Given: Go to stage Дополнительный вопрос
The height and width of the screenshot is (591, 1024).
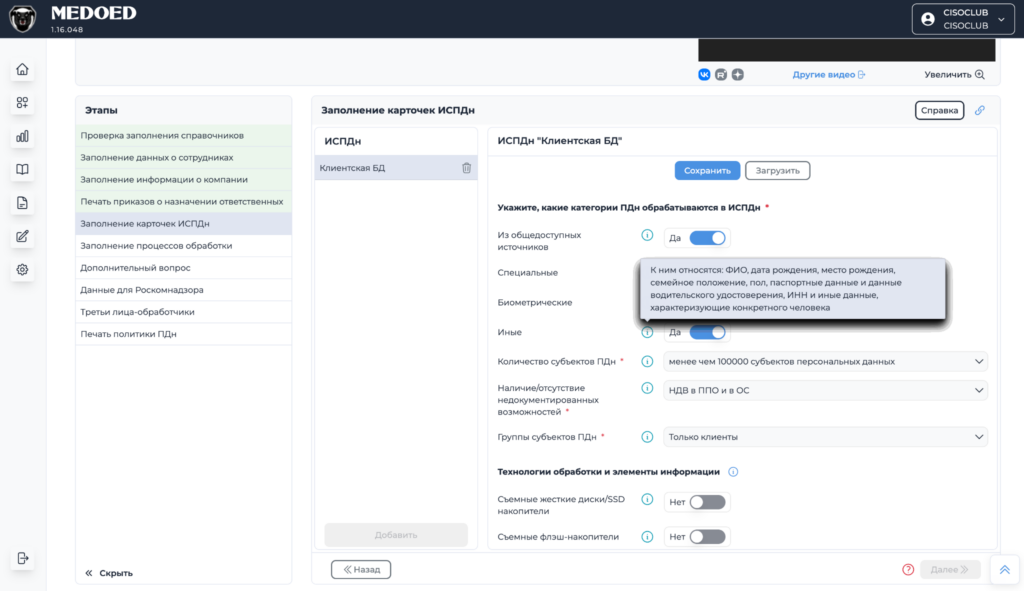Looking at the screenshot, I should click(184, 268).
